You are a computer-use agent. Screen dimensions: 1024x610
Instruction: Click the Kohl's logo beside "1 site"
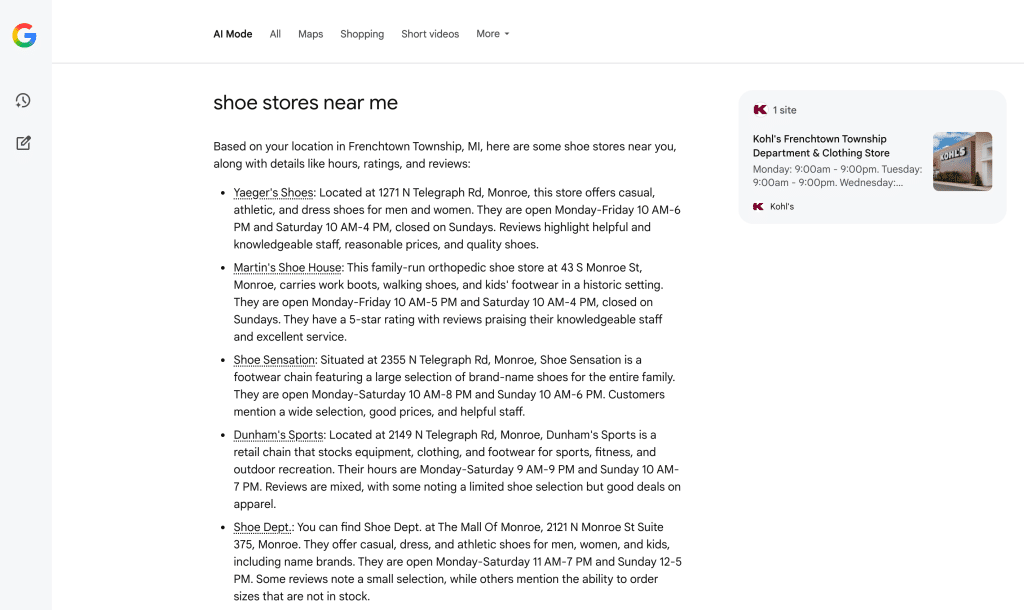click(760, 110)
